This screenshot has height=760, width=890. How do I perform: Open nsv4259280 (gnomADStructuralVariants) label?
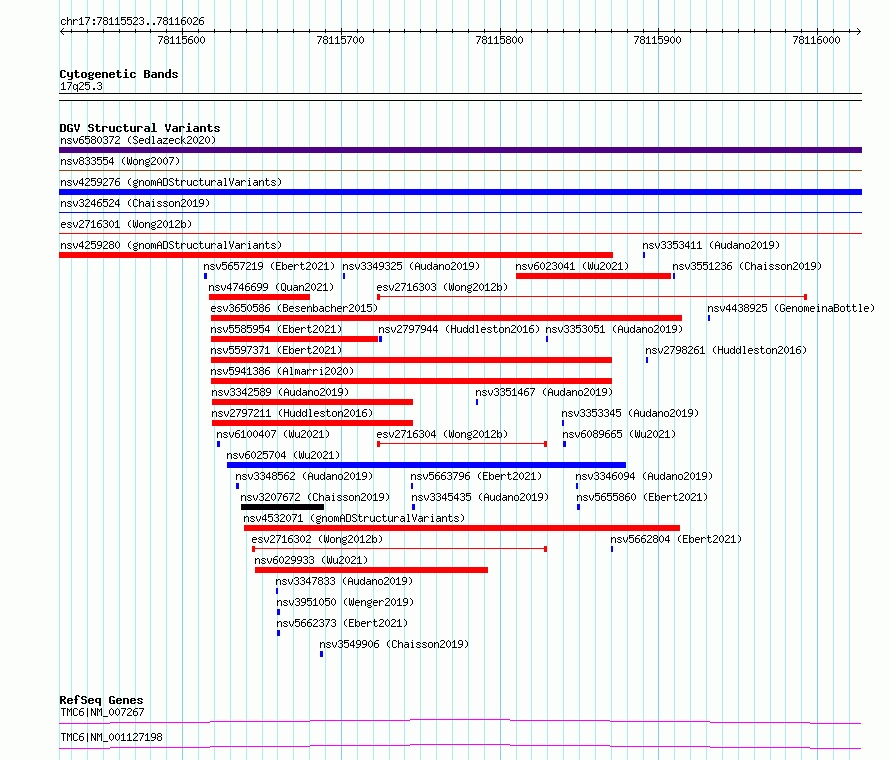click(x=171, y=245)
